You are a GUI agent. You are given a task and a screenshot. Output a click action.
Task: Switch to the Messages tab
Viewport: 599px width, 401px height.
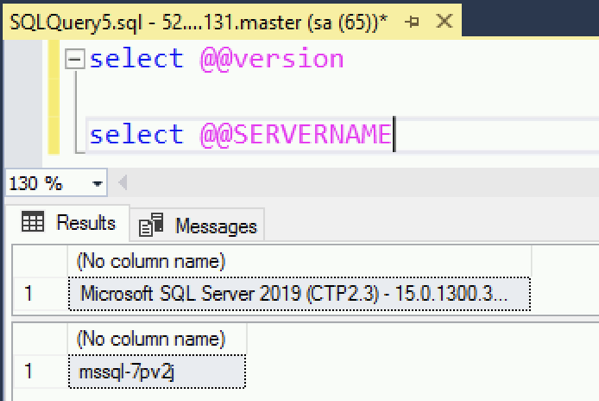pyautogui.click(x=197, y=226)
